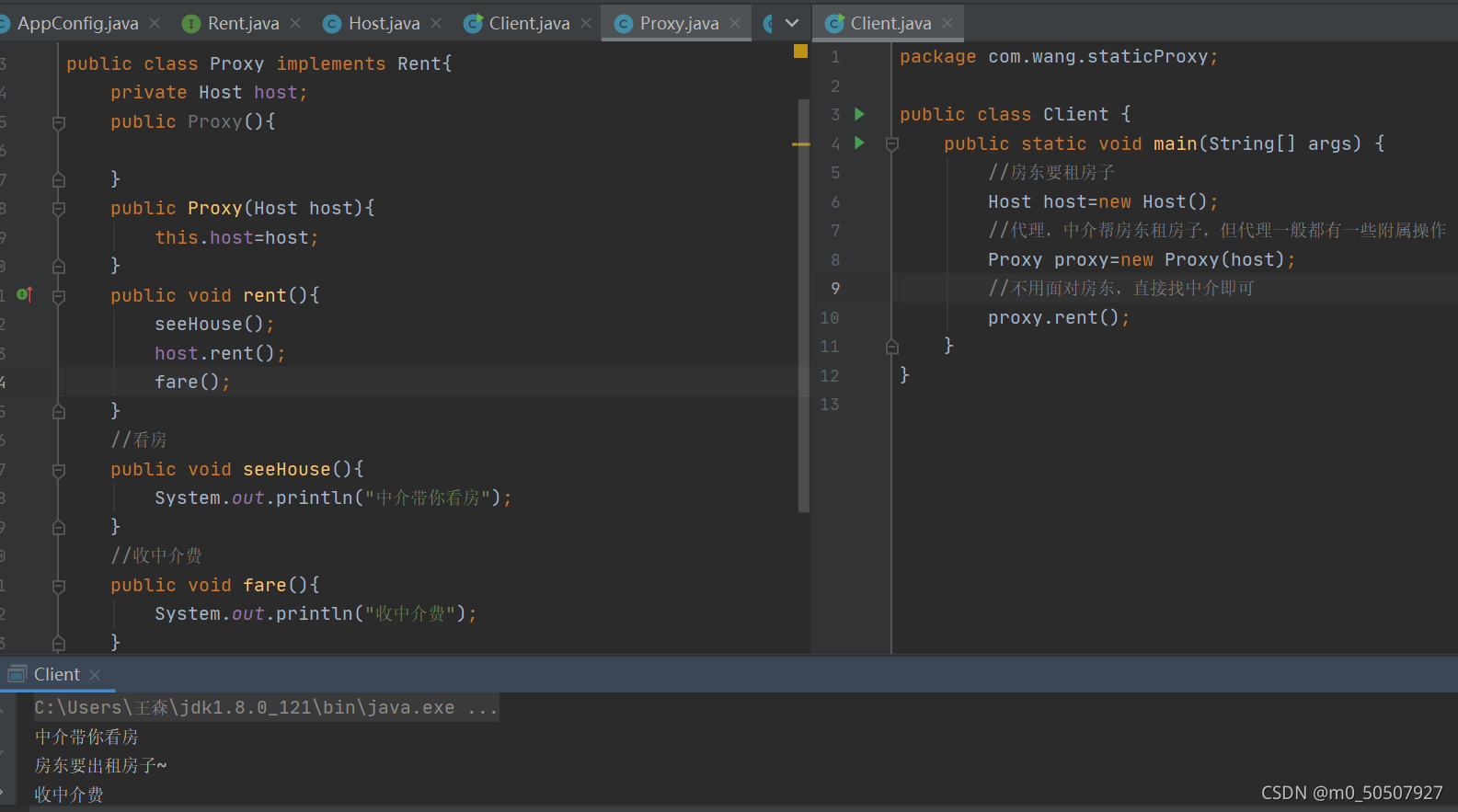Click console output line 收中介费
The width and height of the screenshot is (1458, 812).
69,795
